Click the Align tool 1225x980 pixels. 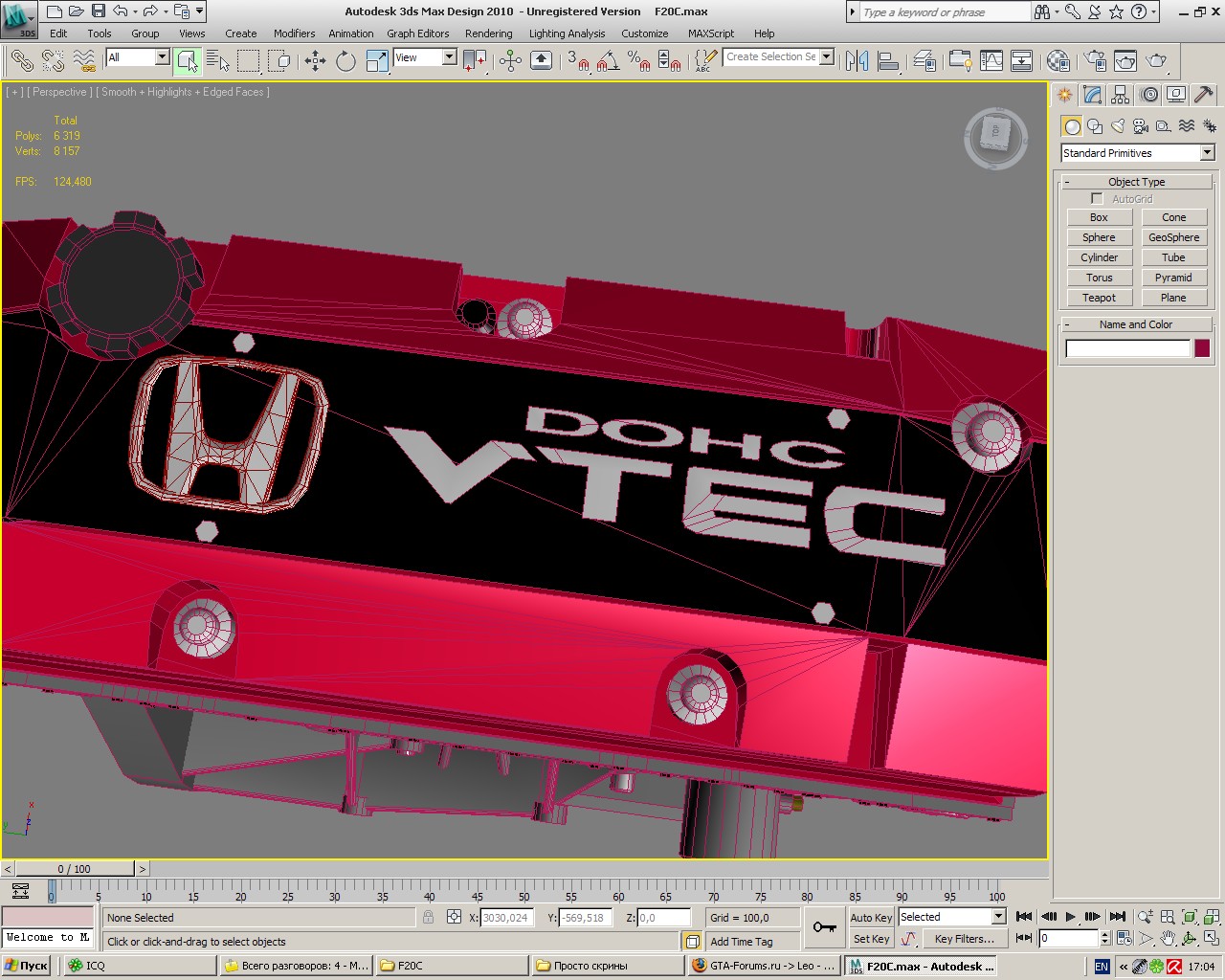point(888,61)
